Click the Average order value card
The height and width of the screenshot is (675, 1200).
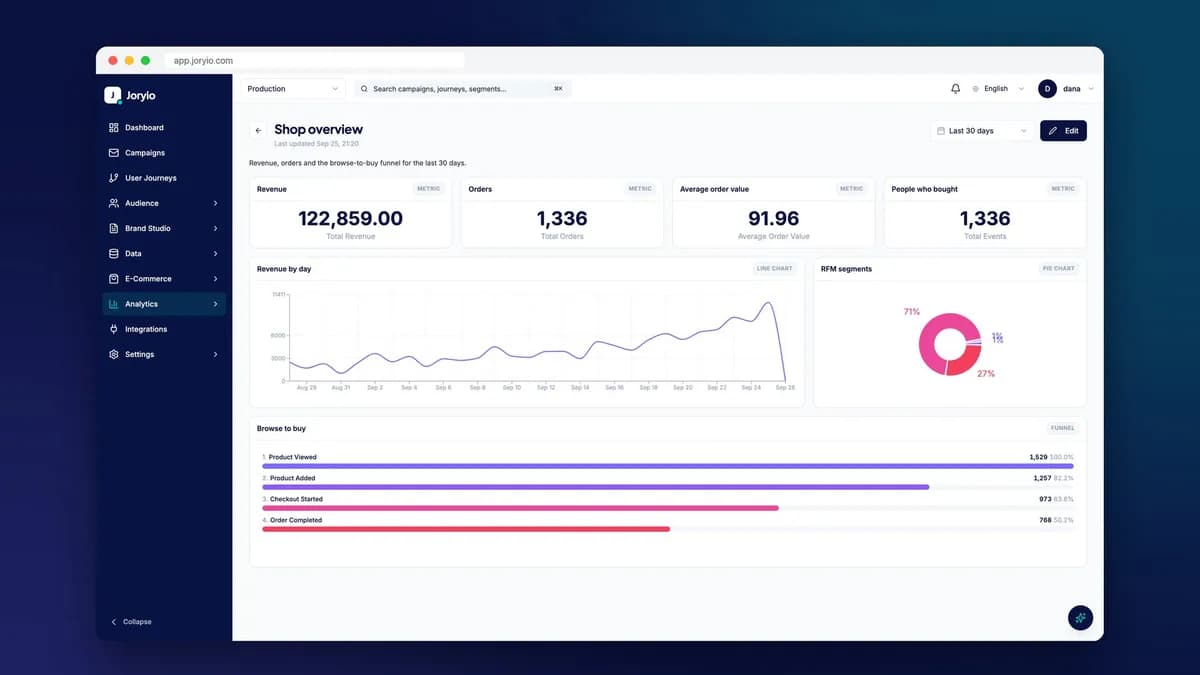click(774, 213)
